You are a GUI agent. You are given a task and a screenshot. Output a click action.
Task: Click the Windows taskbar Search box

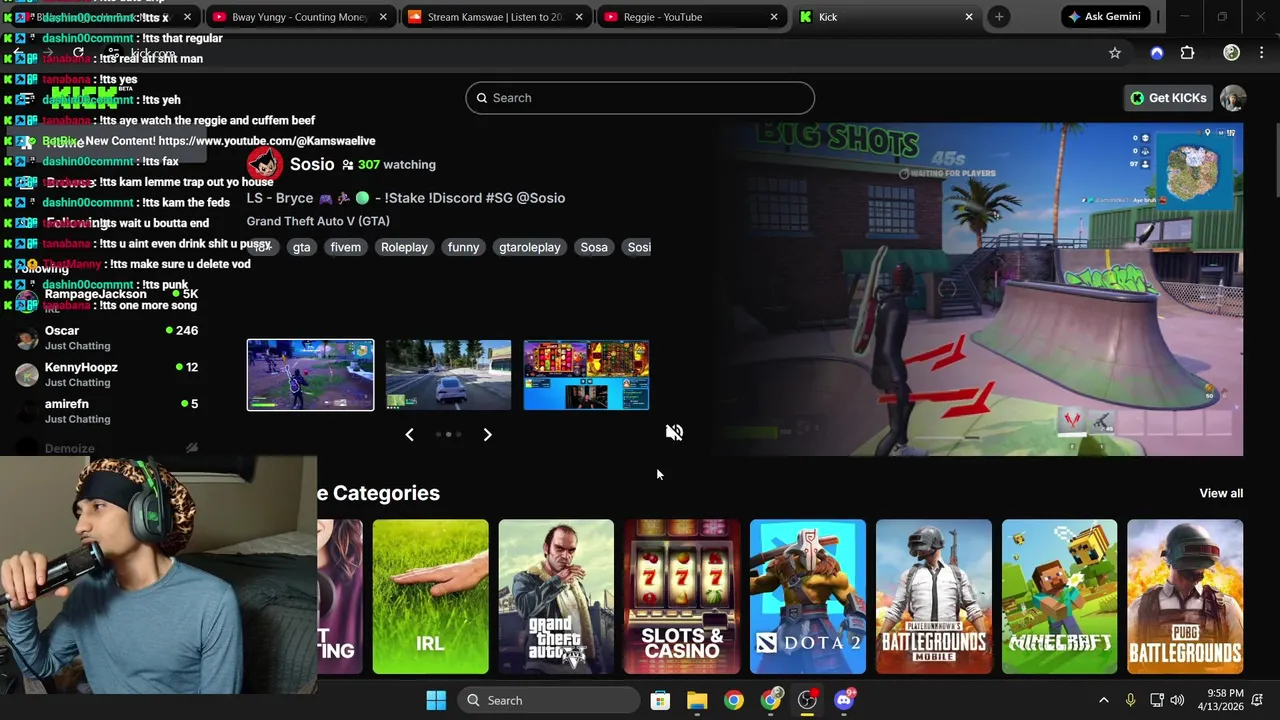click(547, 701)
